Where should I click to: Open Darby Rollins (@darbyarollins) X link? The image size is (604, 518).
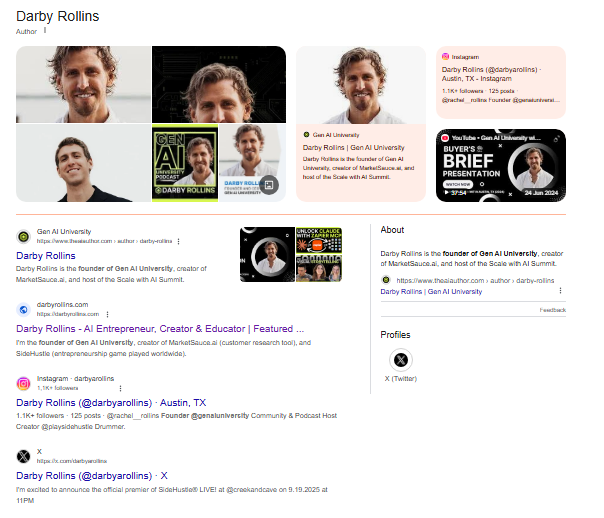(x=92, y=476)
